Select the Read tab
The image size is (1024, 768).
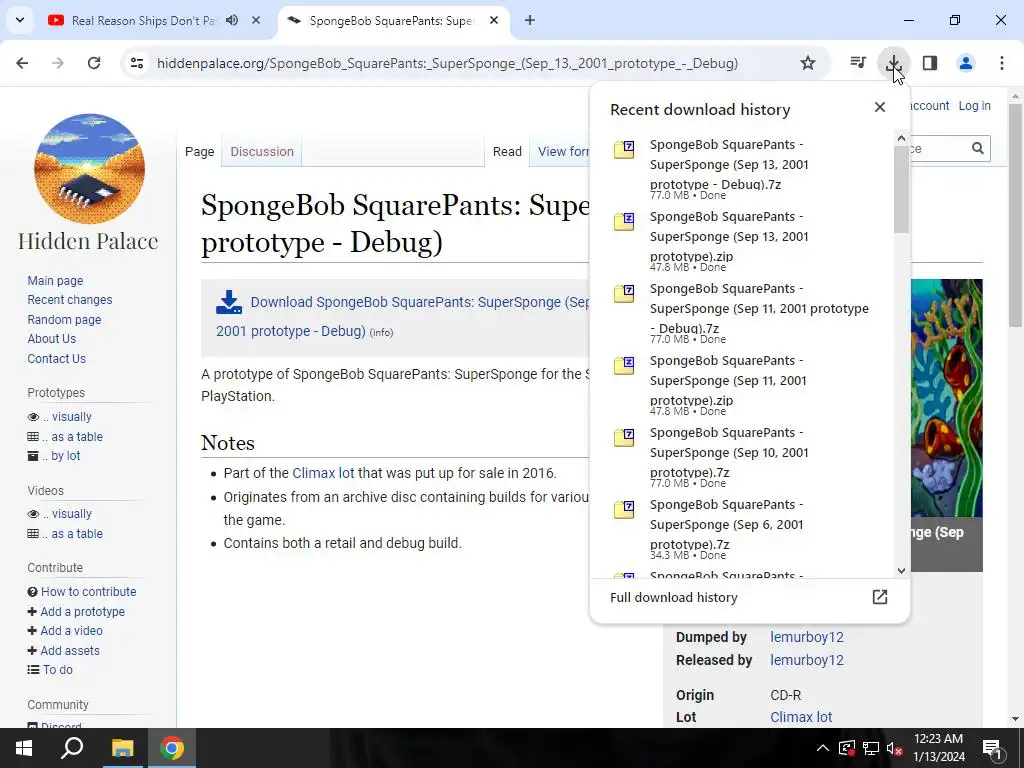click(x=507, y=152)
